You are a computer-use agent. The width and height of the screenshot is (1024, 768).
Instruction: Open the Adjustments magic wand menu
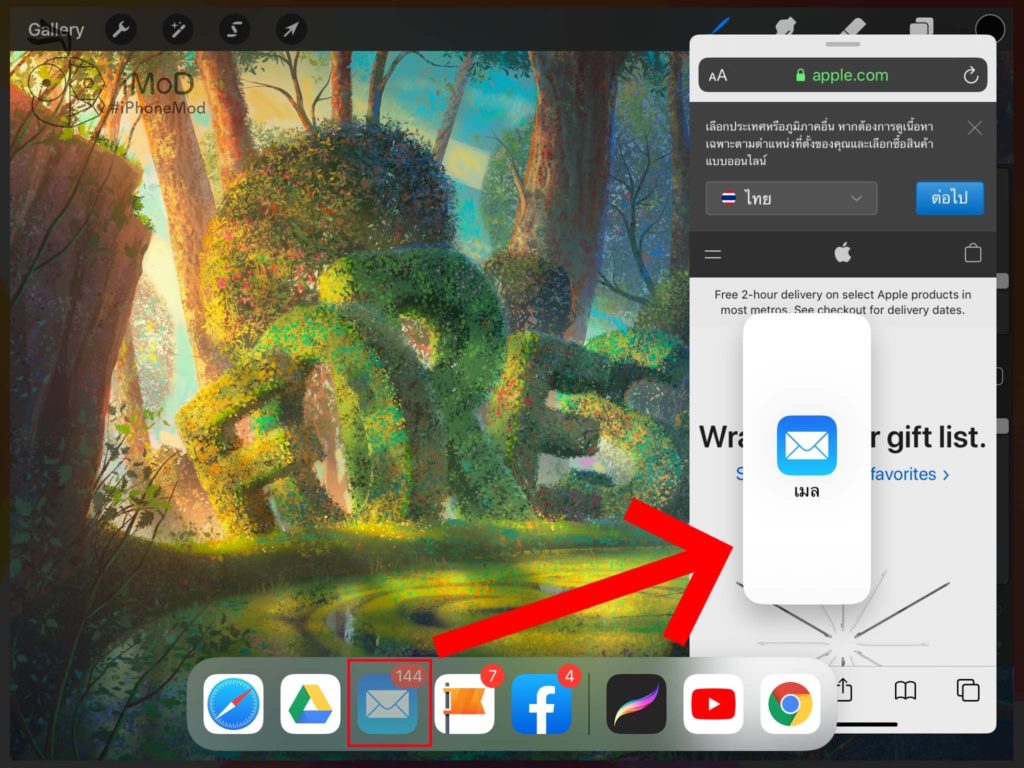pyautogui.click(x=177, y=29)
